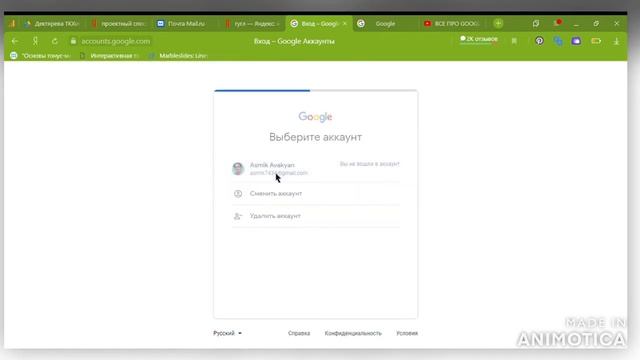Open the Основы bookmark in bookmarks bar
The height and width of the screenshot is (360, 640).
pyautogui.click(x=40, y=56)
